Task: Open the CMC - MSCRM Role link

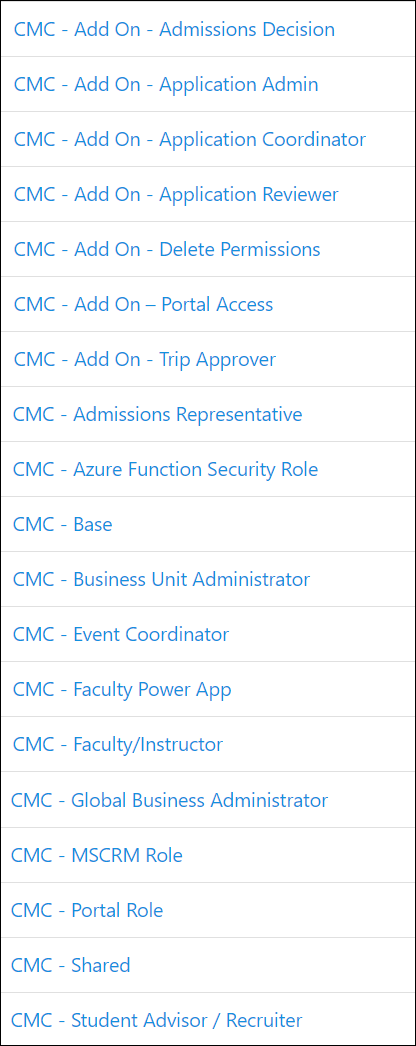Action: [97, 855]
